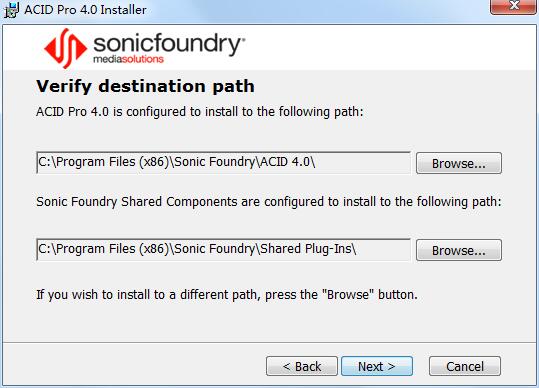The image size is (539, 388).
Task: Browse for the ACID 4.0 install folder
Action: pyautogui.click(x=459, y=163)
